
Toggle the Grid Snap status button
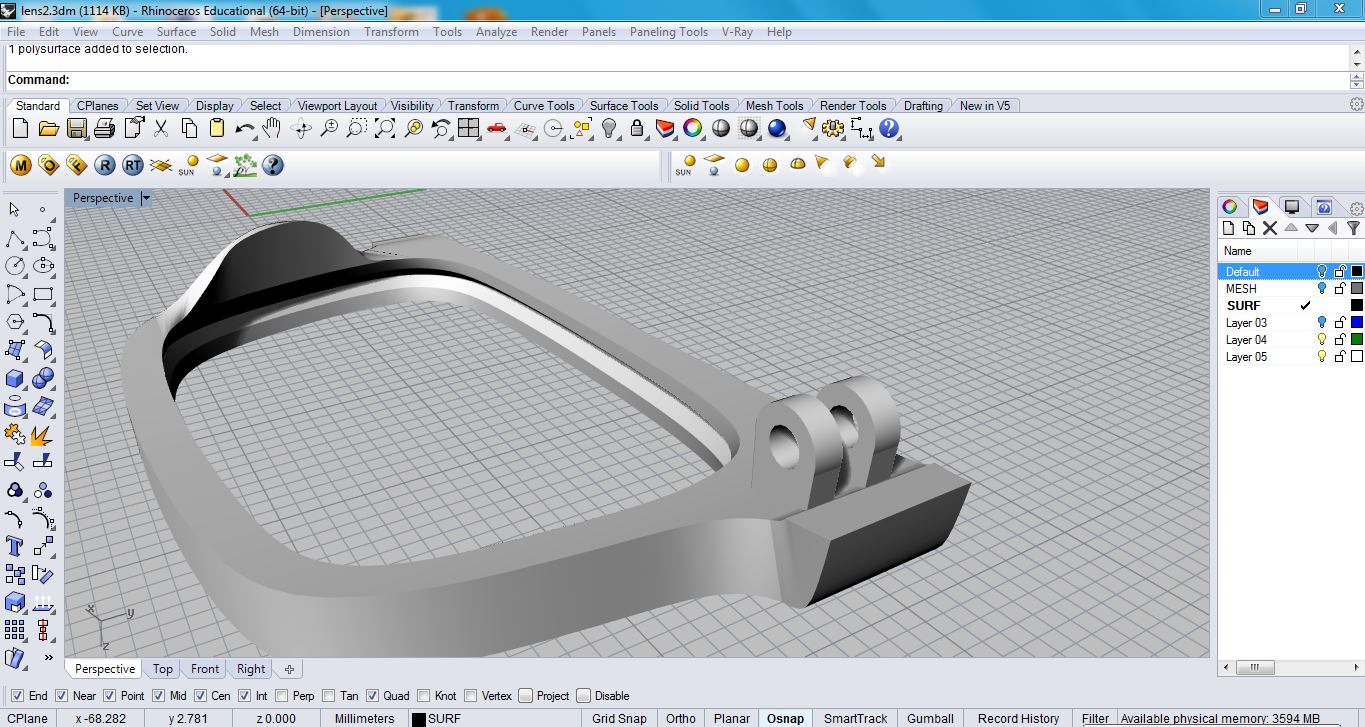tap(619, 718)
